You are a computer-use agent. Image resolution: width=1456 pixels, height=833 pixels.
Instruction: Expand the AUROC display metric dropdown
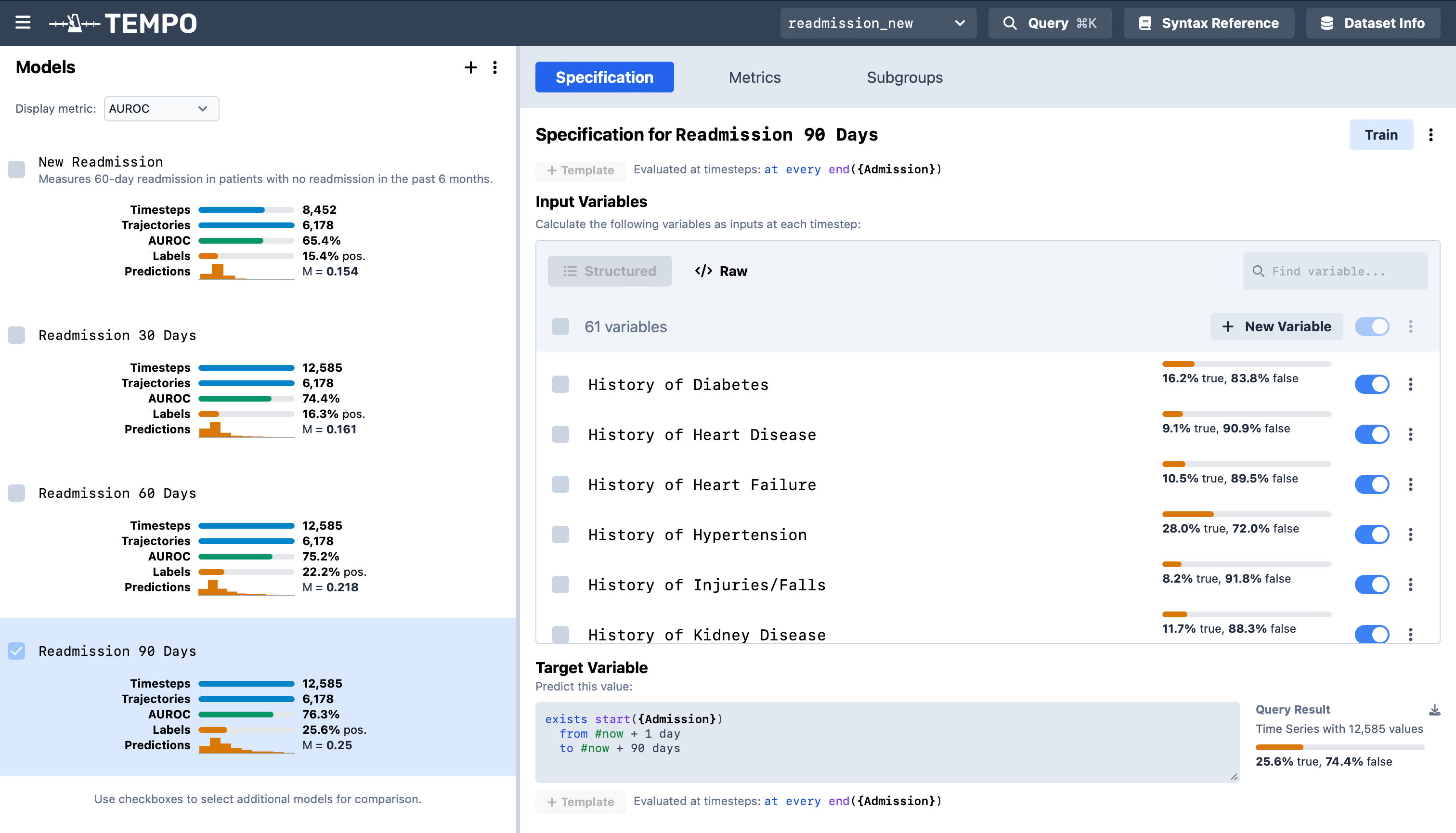coord(161,109)
